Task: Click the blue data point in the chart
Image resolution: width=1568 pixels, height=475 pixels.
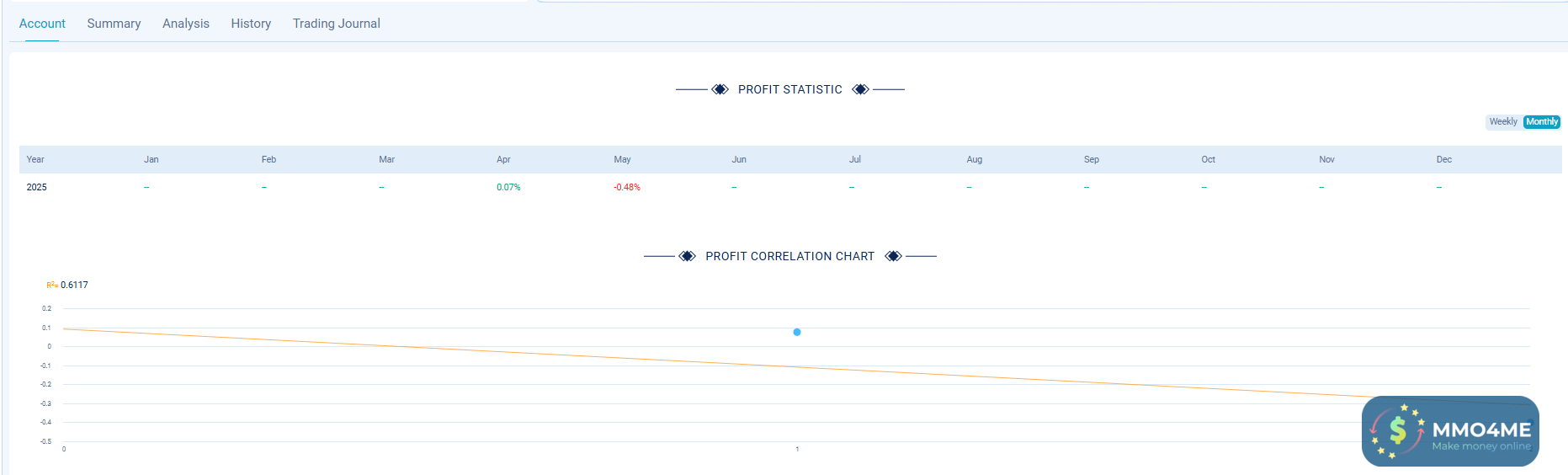Action: pos(797,332)
